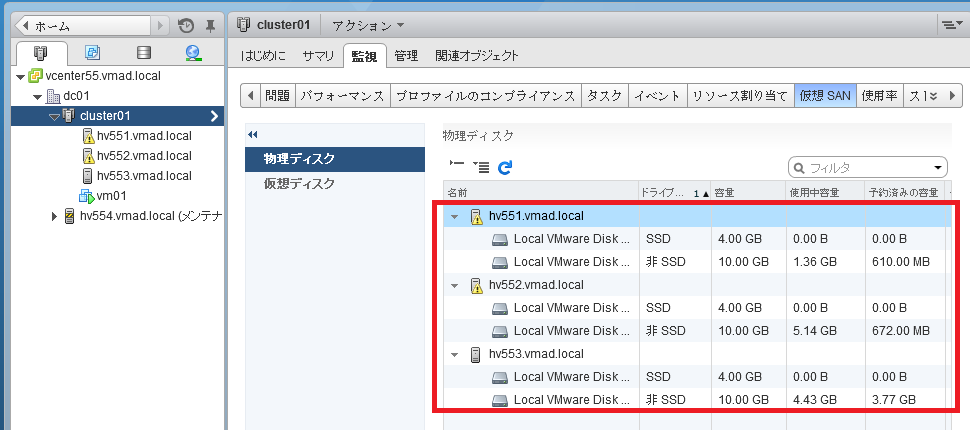Sort by the 予約済みの容量 column header

(x=904, y=193)
